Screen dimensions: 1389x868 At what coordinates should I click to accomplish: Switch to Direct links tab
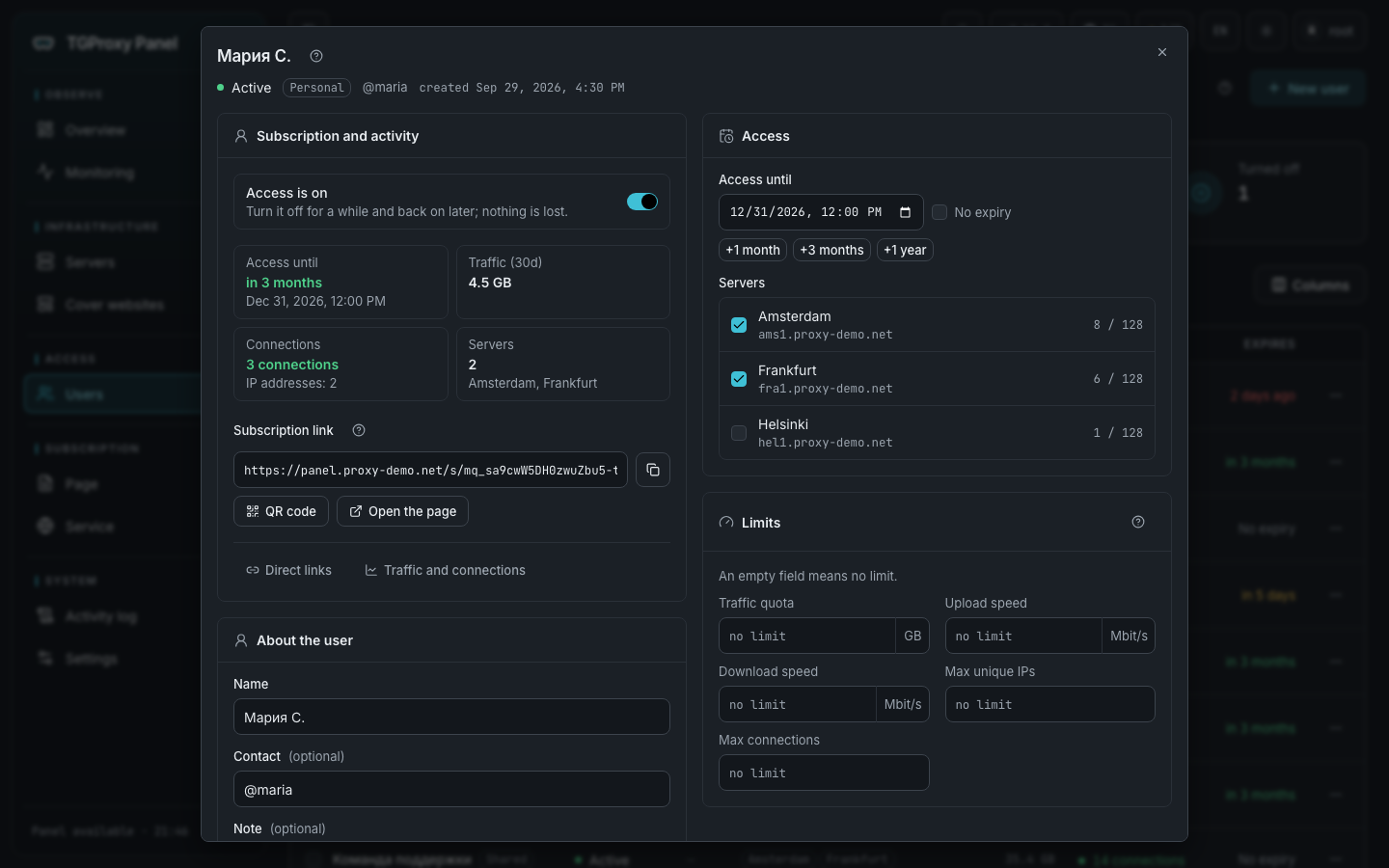click(x=288, y=570)
